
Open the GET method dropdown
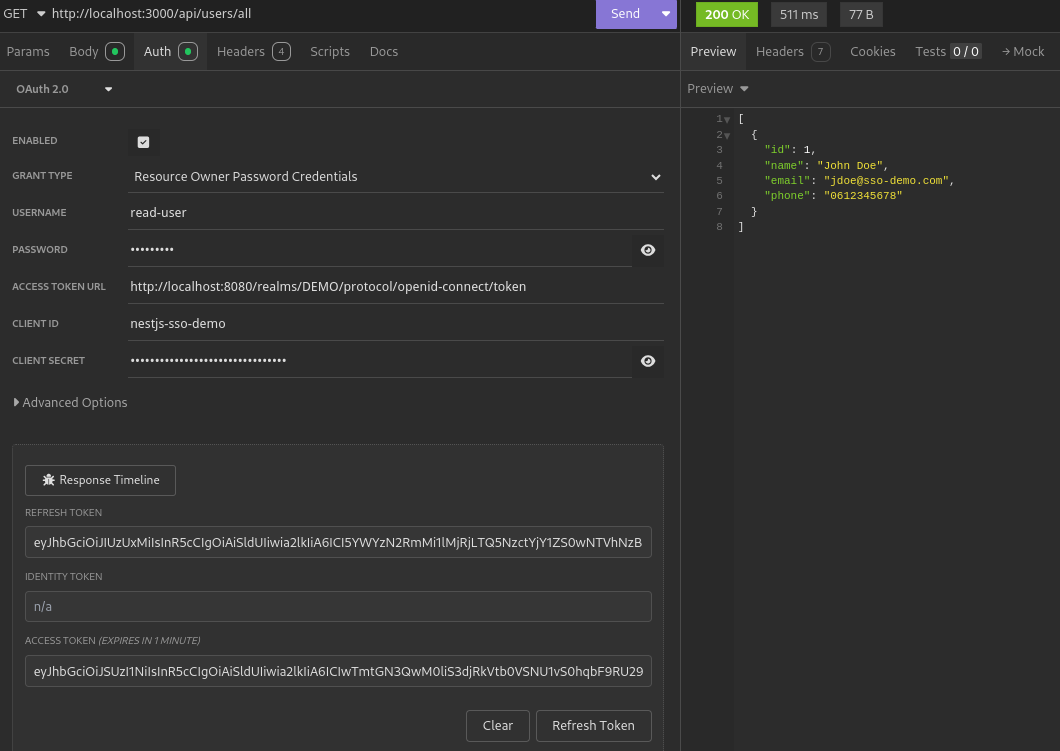24,14
